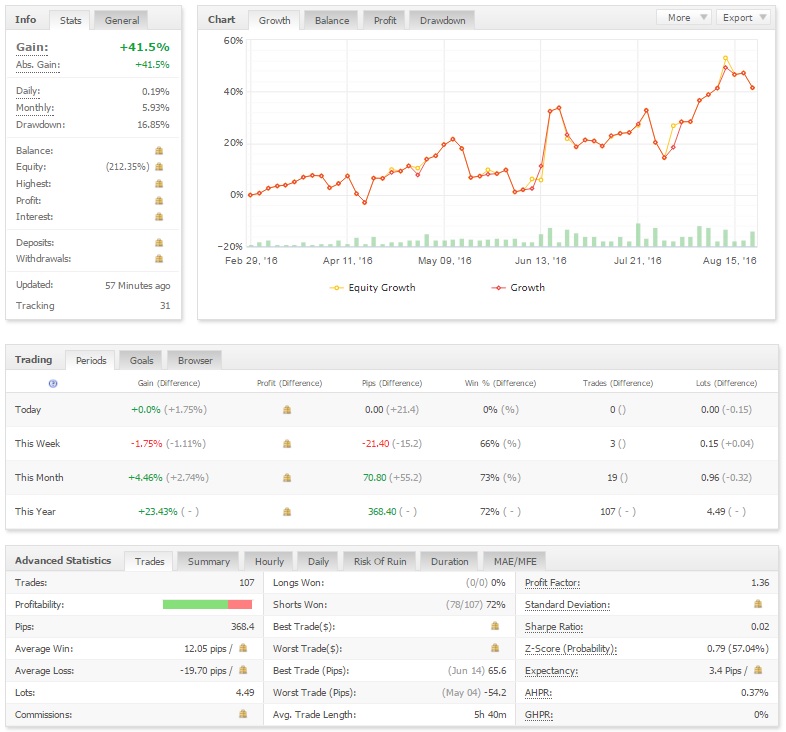
Task: Click the Avg. Trade Length value 5h 40m
Action: pyautogui.click(x=490, y=715)
